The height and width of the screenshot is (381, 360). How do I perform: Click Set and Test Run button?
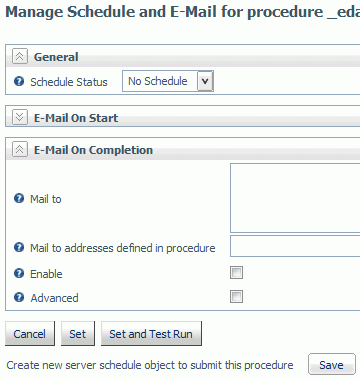pyautogui.click(x=151, y=333)
